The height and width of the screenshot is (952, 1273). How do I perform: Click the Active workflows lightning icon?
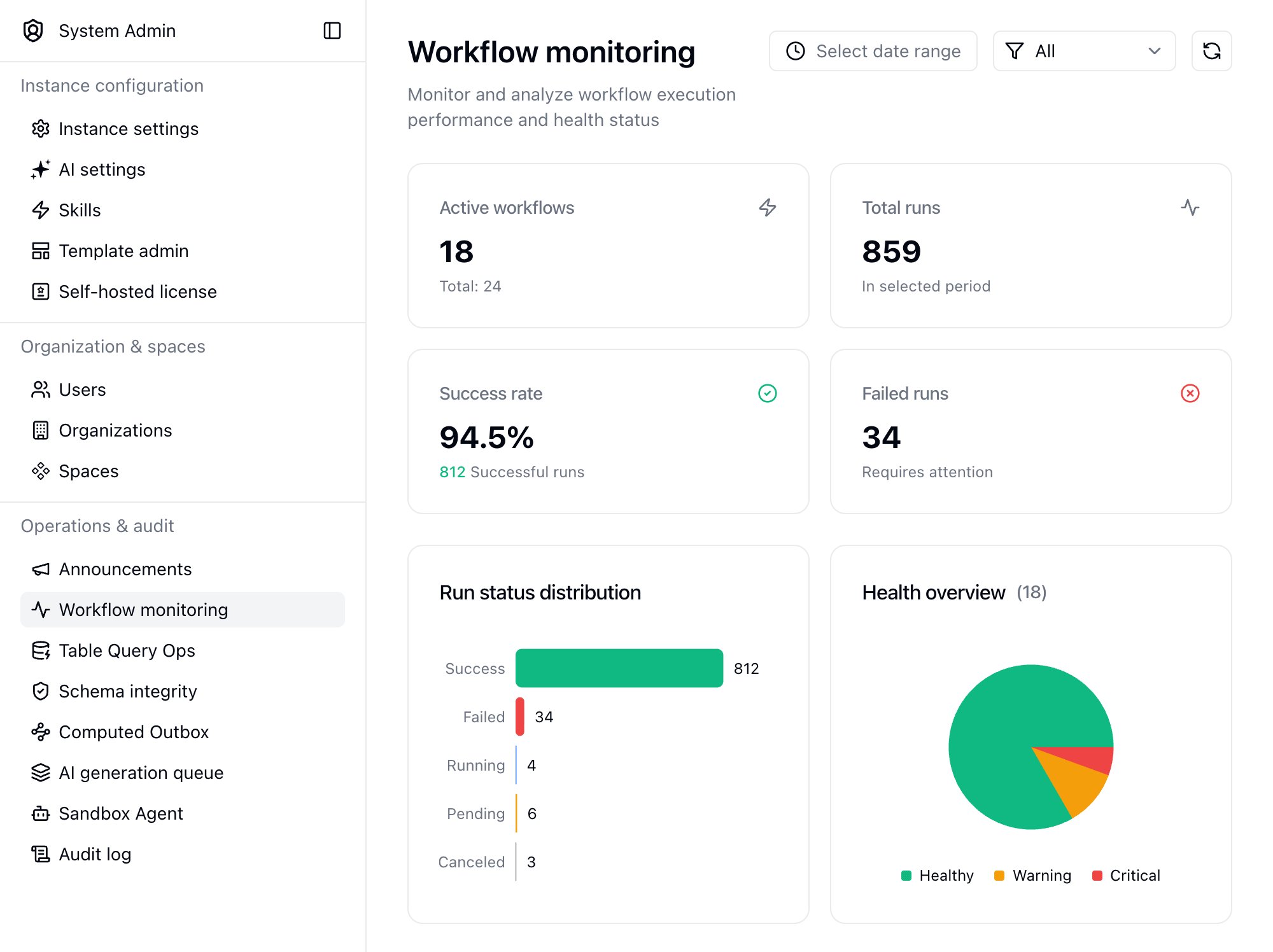767,207
